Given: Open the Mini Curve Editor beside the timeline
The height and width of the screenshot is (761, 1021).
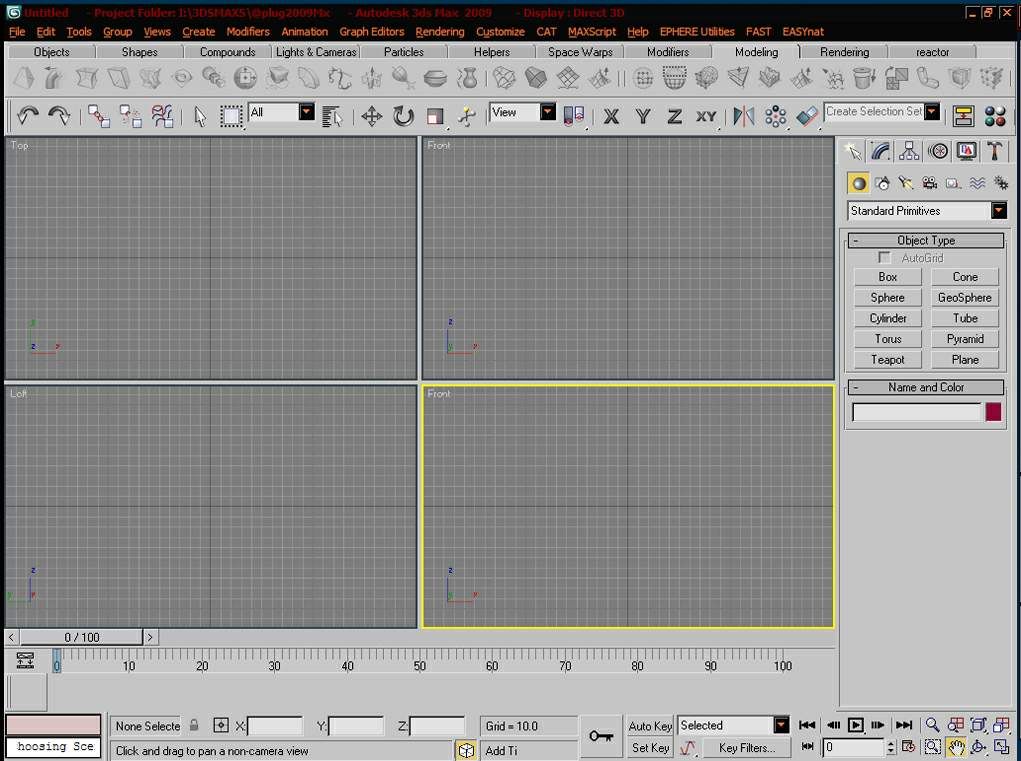Looking at the screenshot, I should [25, 660].
